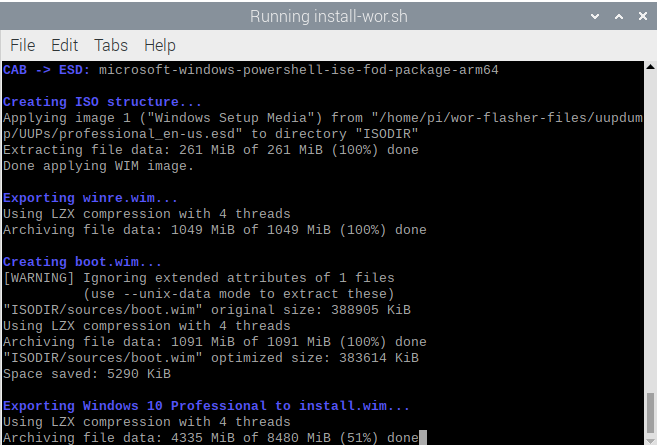Click the terminal cursor block after 'done'
Image resolution: width=657 pixels, height=447 pixels.
(x=423, y=438)
